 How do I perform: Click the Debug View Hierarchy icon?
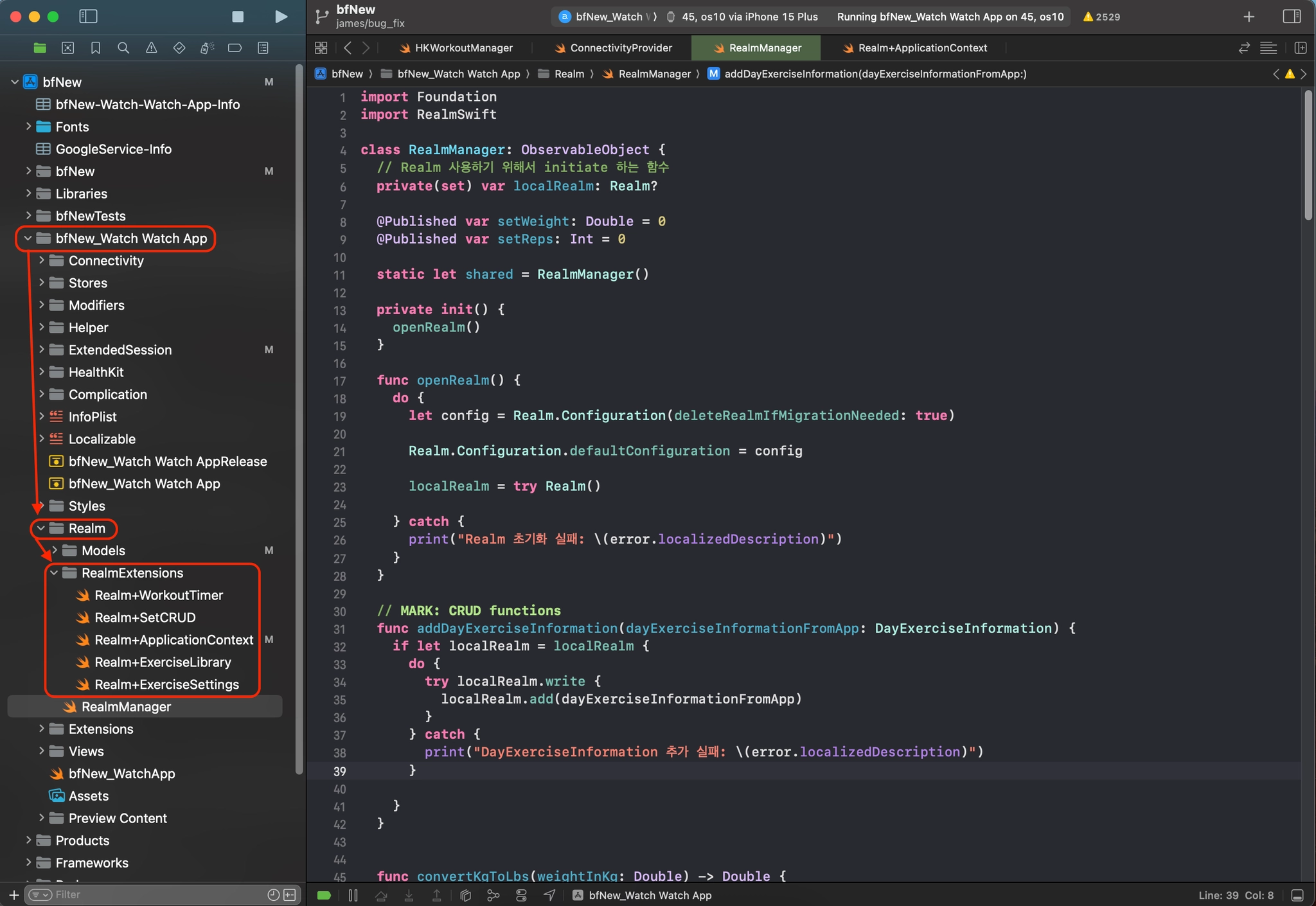point(466,895)
